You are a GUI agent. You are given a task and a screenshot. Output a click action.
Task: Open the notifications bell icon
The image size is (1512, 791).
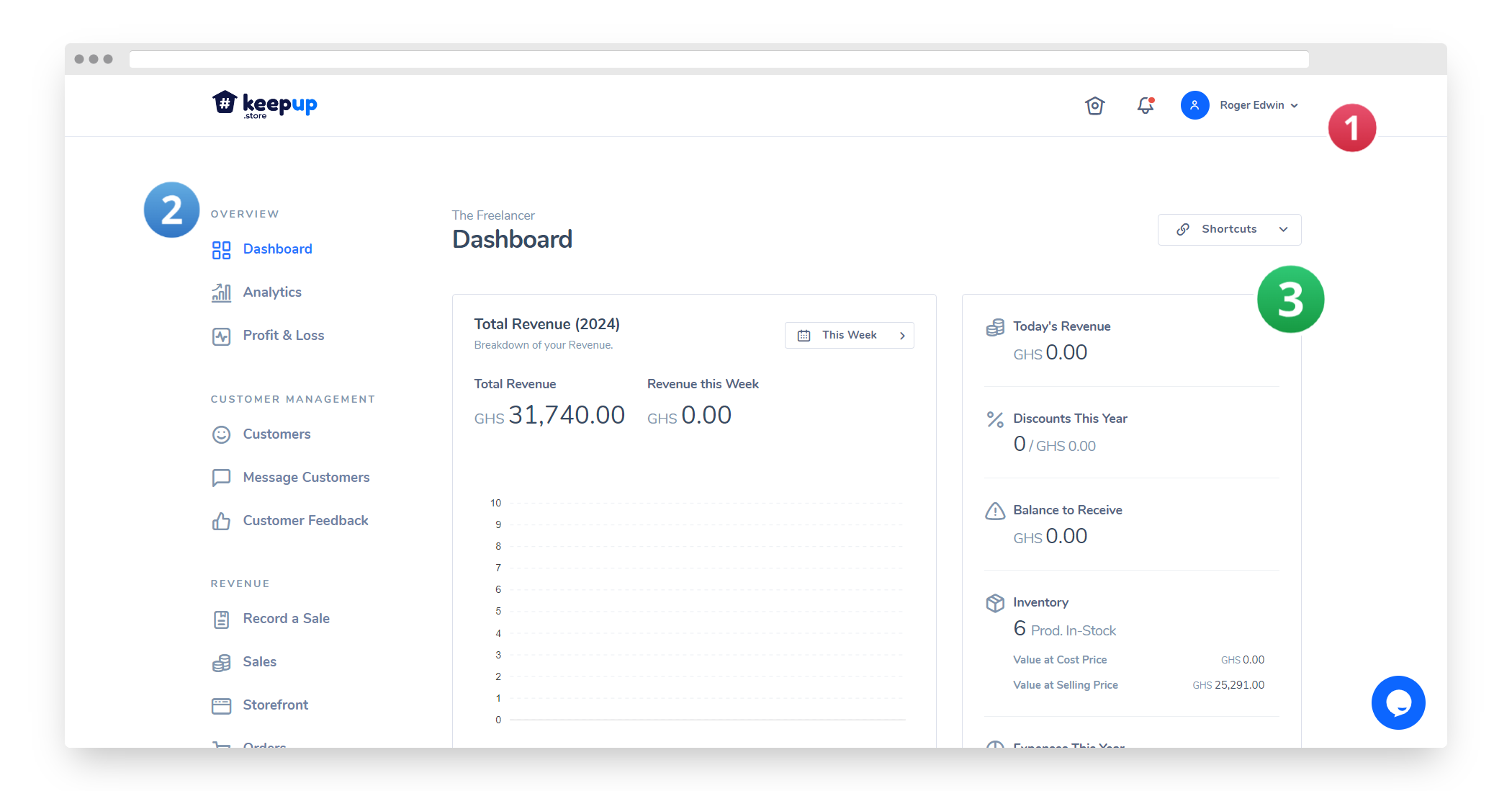pyautogui.click(x=1145, y=106)
